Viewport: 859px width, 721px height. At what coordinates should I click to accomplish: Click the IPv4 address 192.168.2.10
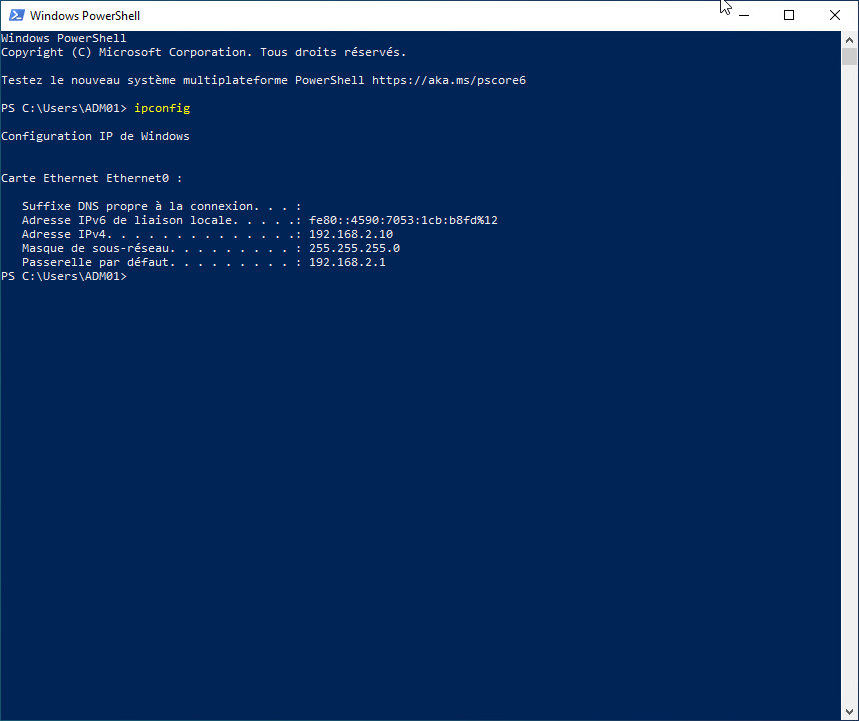[x=351, y=234]
